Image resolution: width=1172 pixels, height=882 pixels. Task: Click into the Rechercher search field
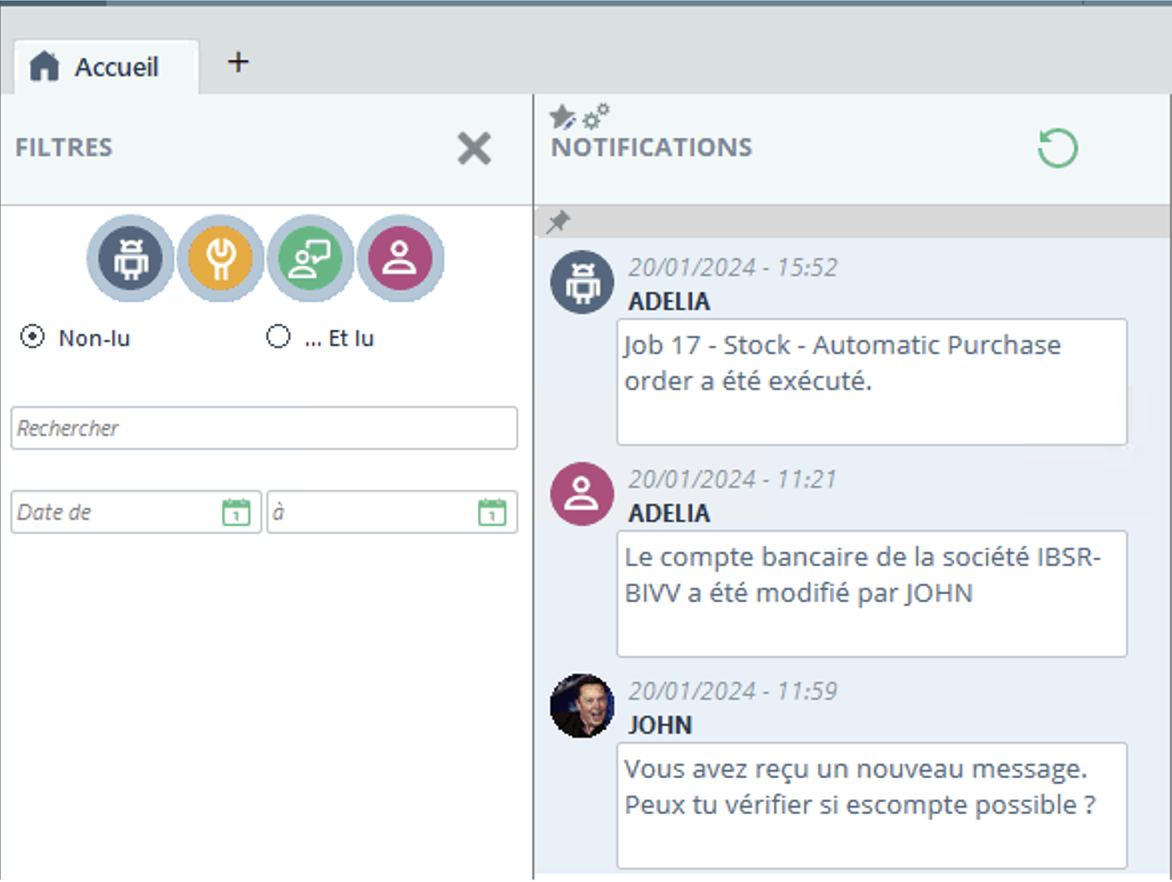[264, 428]
